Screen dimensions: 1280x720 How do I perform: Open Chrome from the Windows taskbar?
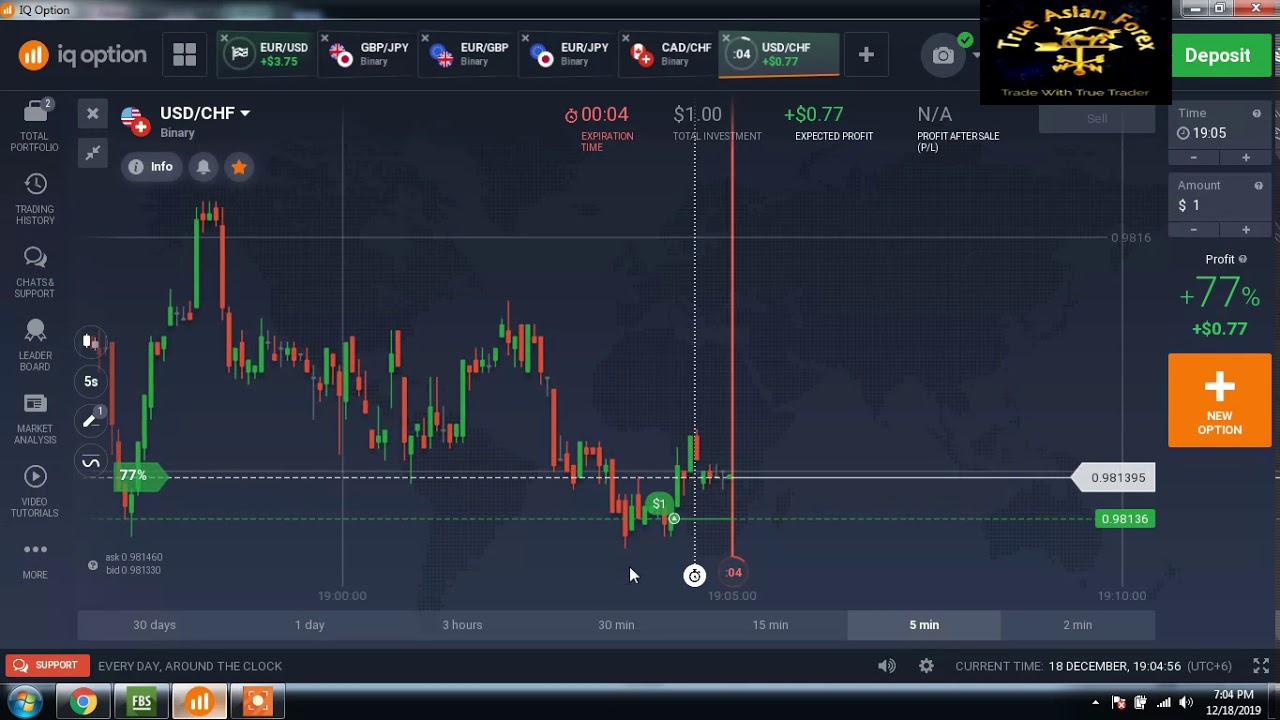coord(84,702)
